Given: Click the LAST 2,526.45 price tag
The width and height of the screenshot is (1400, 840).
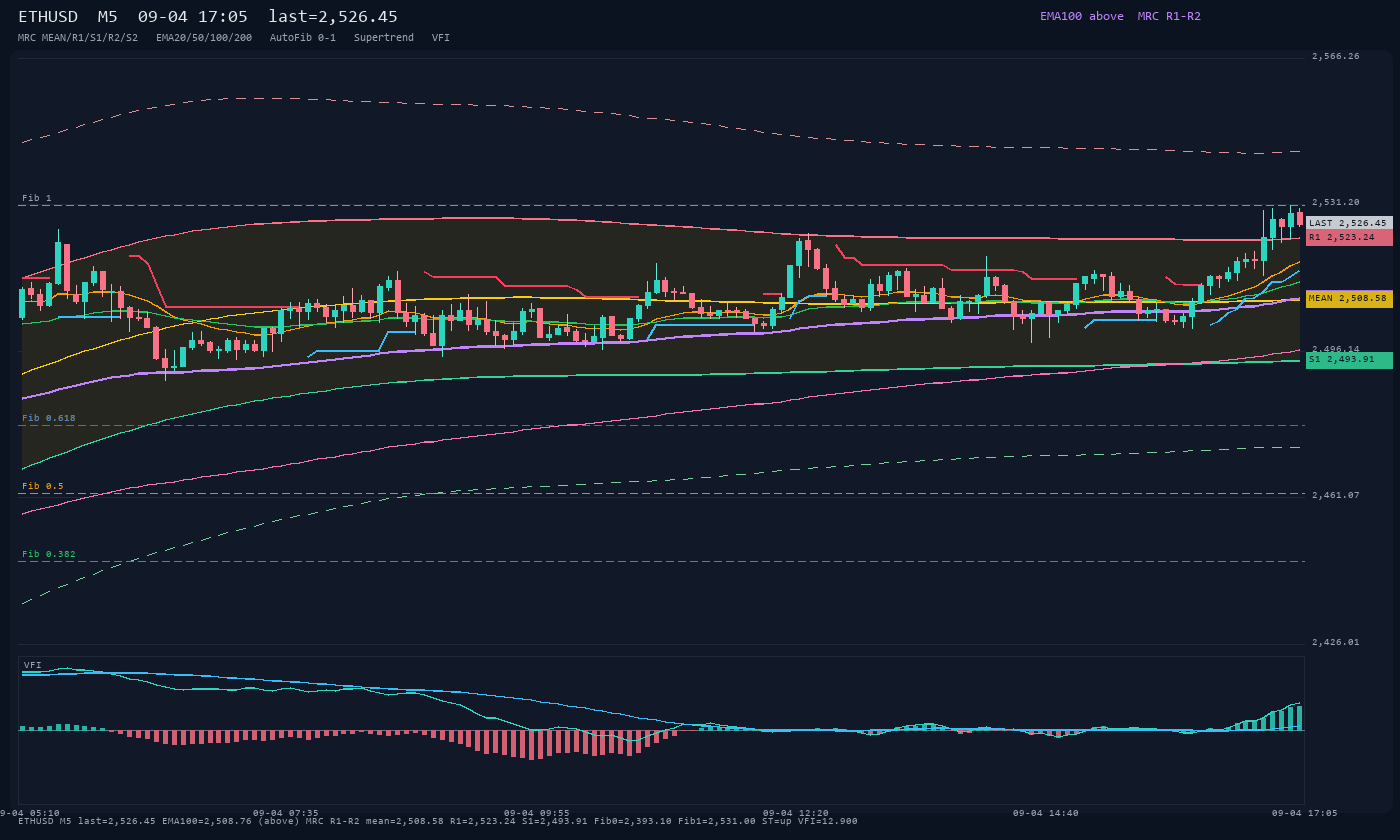Looking at the screenshot, I should tap(1349, 223).
